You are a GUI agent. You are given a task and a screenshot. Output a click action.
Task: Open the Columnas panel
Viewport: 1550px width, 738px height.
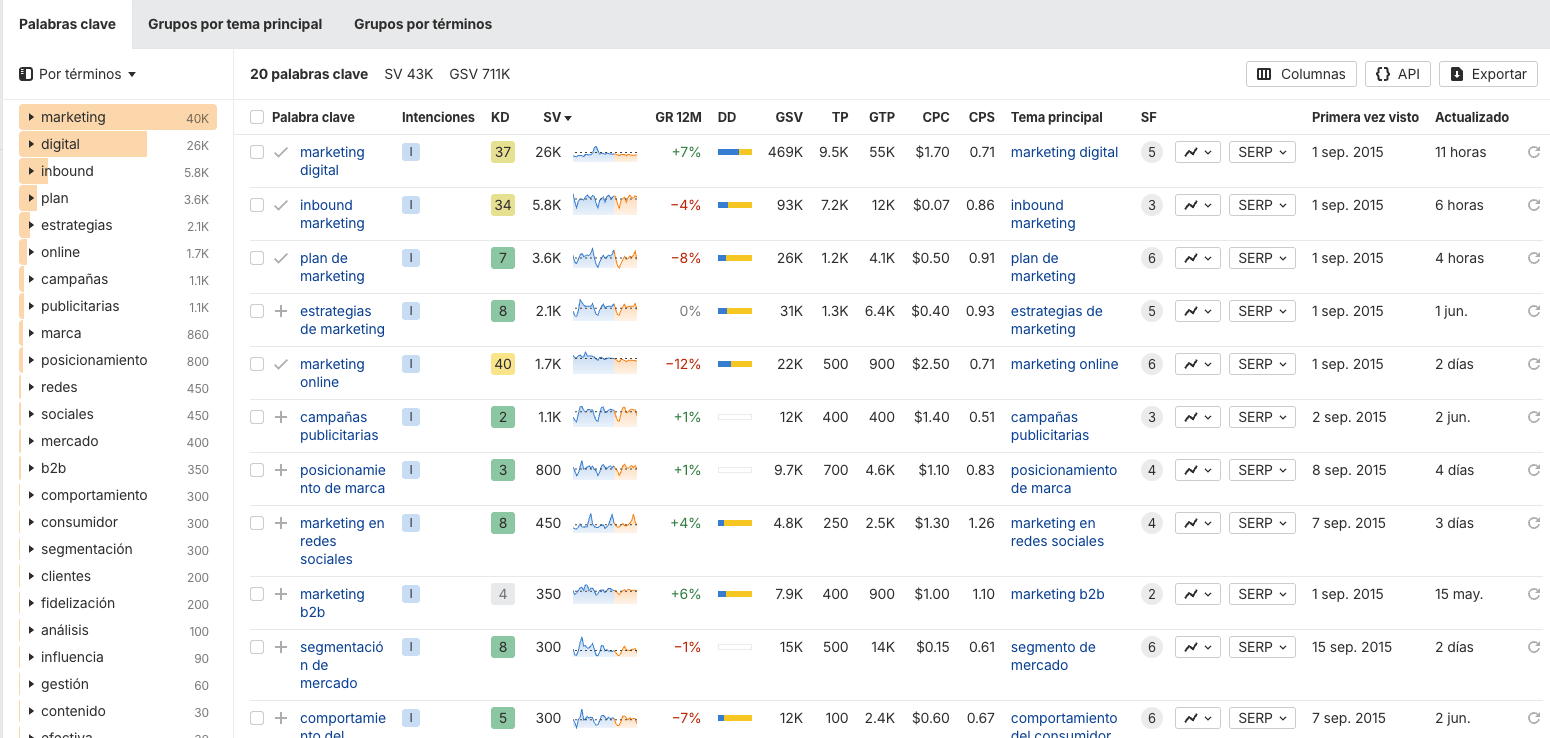1300,73
